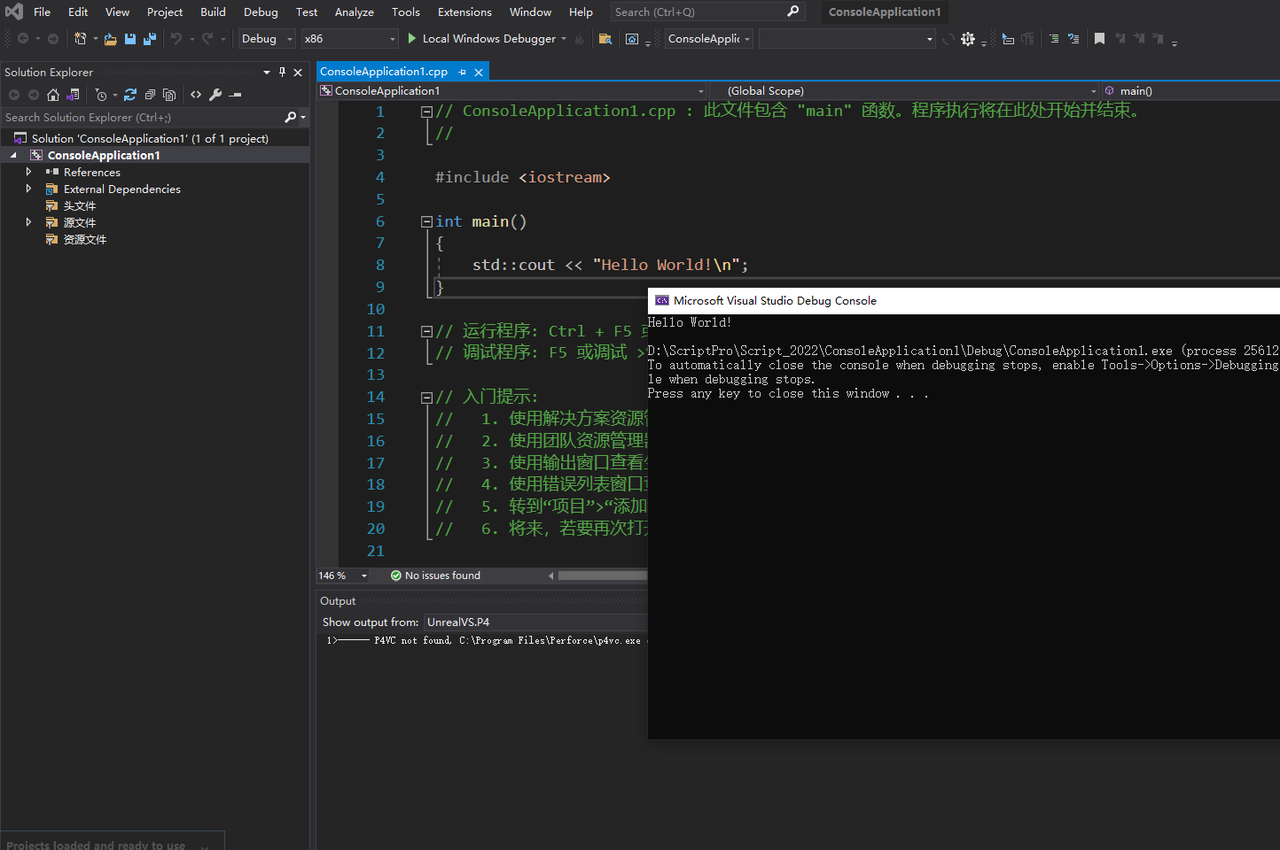Open the ConsoleApplication1 project scope dropdown
Screen dimensions: 1280x850
pyautogui.click(x=513, y=91)
